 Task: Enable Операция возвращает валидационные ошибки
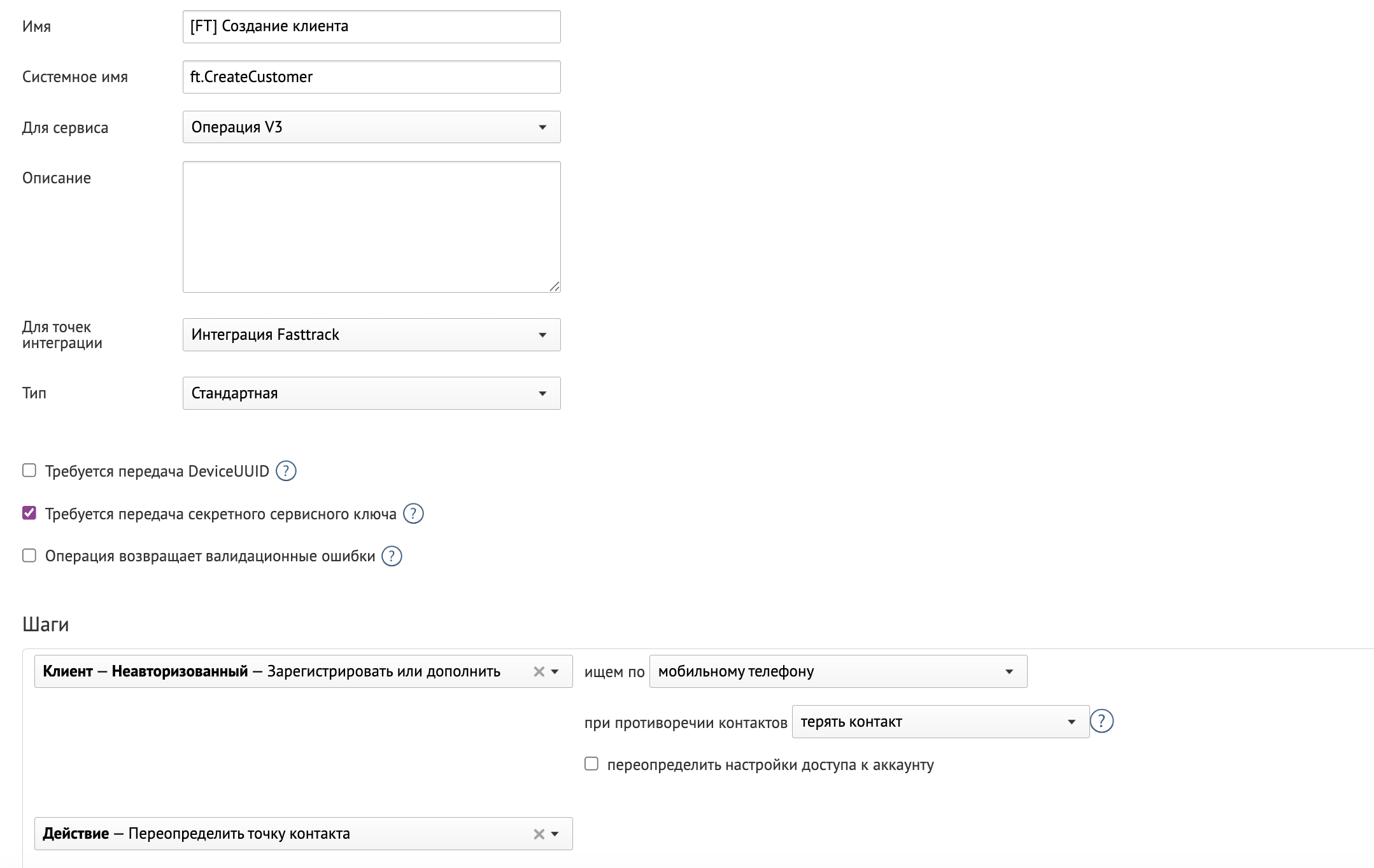point(28,556)
